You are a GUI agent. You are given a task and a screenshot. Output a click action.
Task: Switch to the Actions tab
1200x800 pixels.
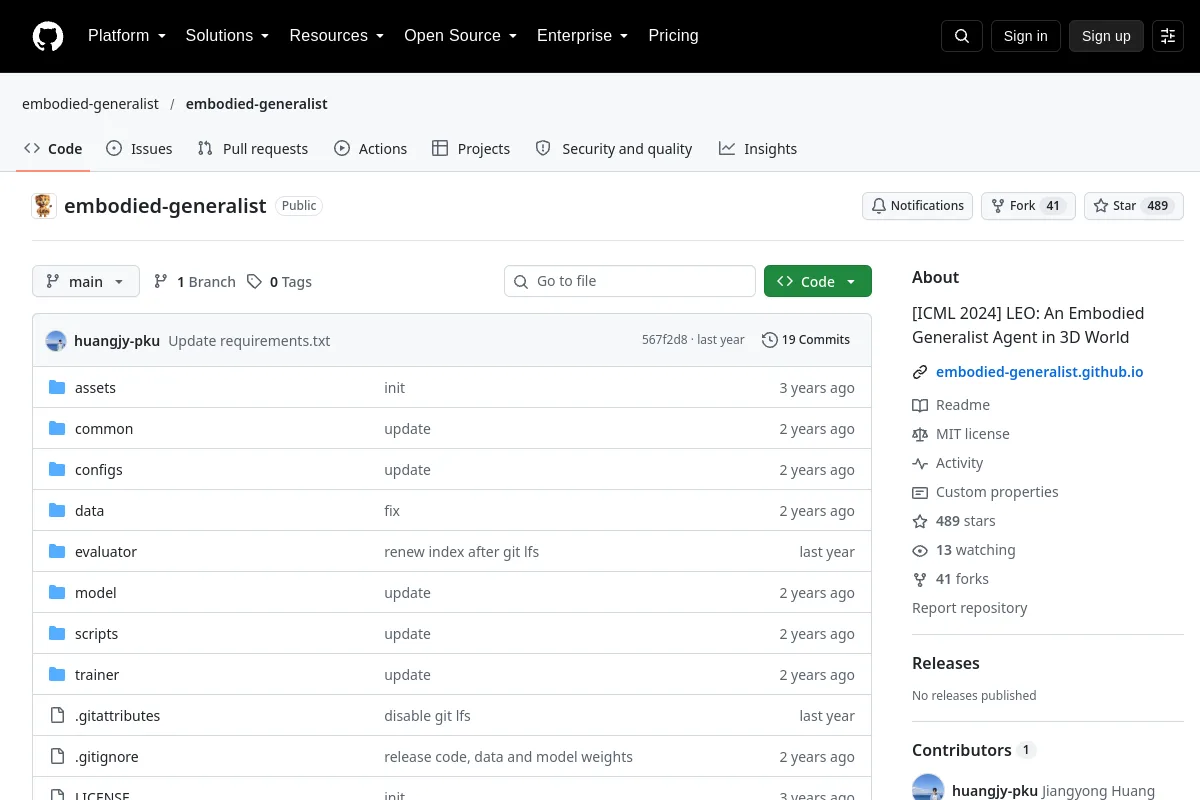point(371,149)
